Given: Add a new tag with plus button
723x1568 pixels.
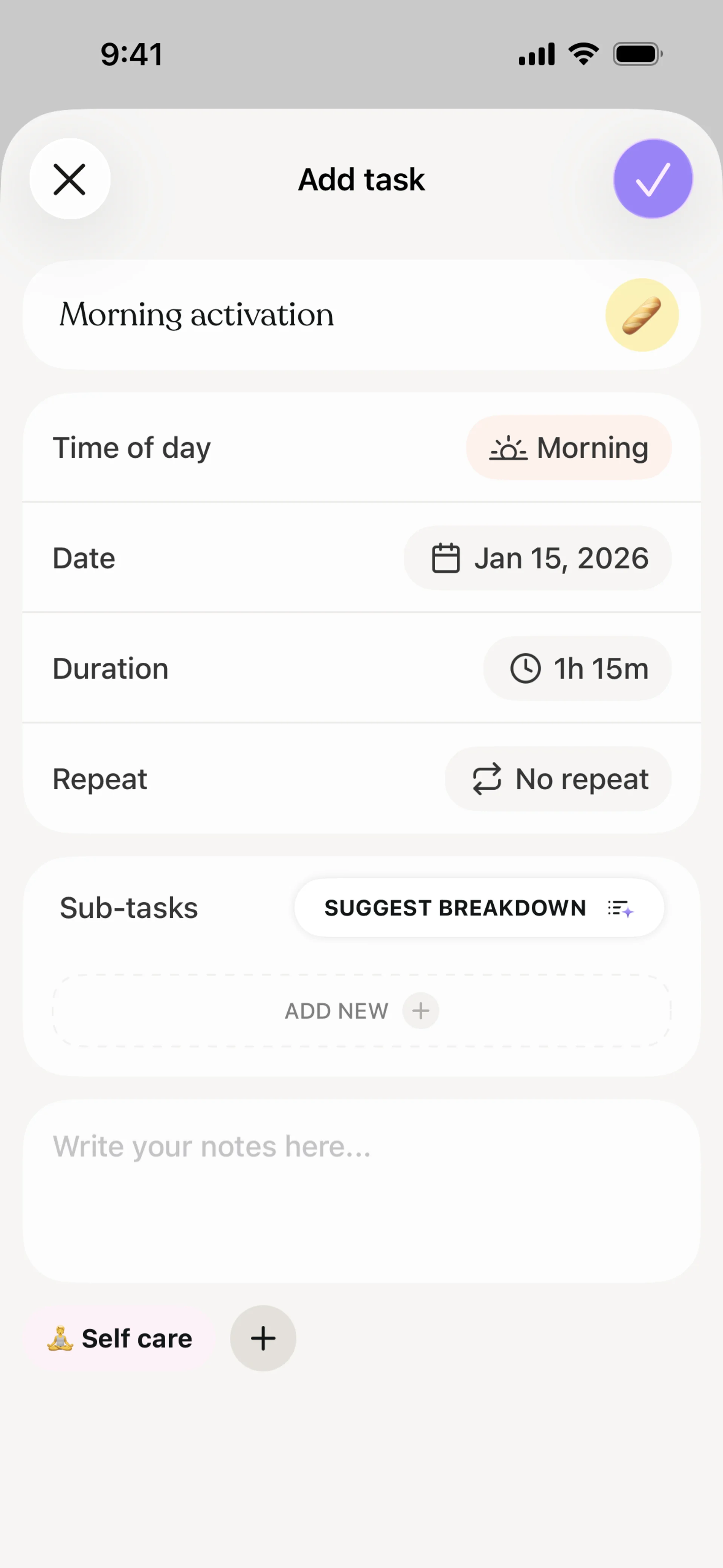Looking at the screenshot, I should (x=263, y=1338).
